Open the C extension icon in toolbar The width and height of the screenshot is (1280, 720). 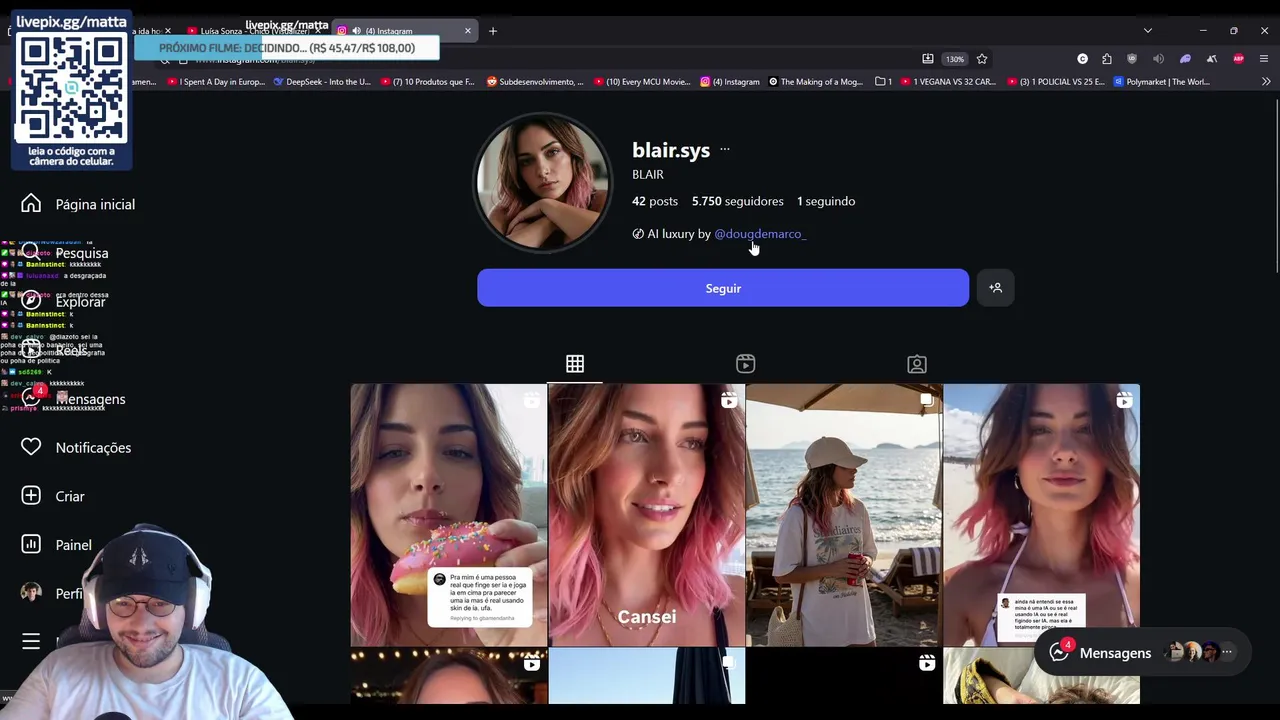pyautogui.click(x=1082, y=59)
